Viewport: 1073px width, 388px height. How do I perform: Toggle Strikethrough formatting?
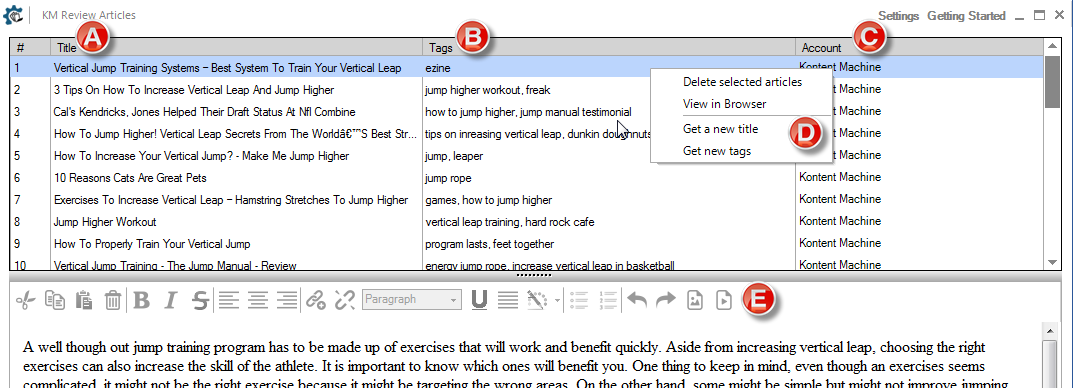tap(200, 300)
